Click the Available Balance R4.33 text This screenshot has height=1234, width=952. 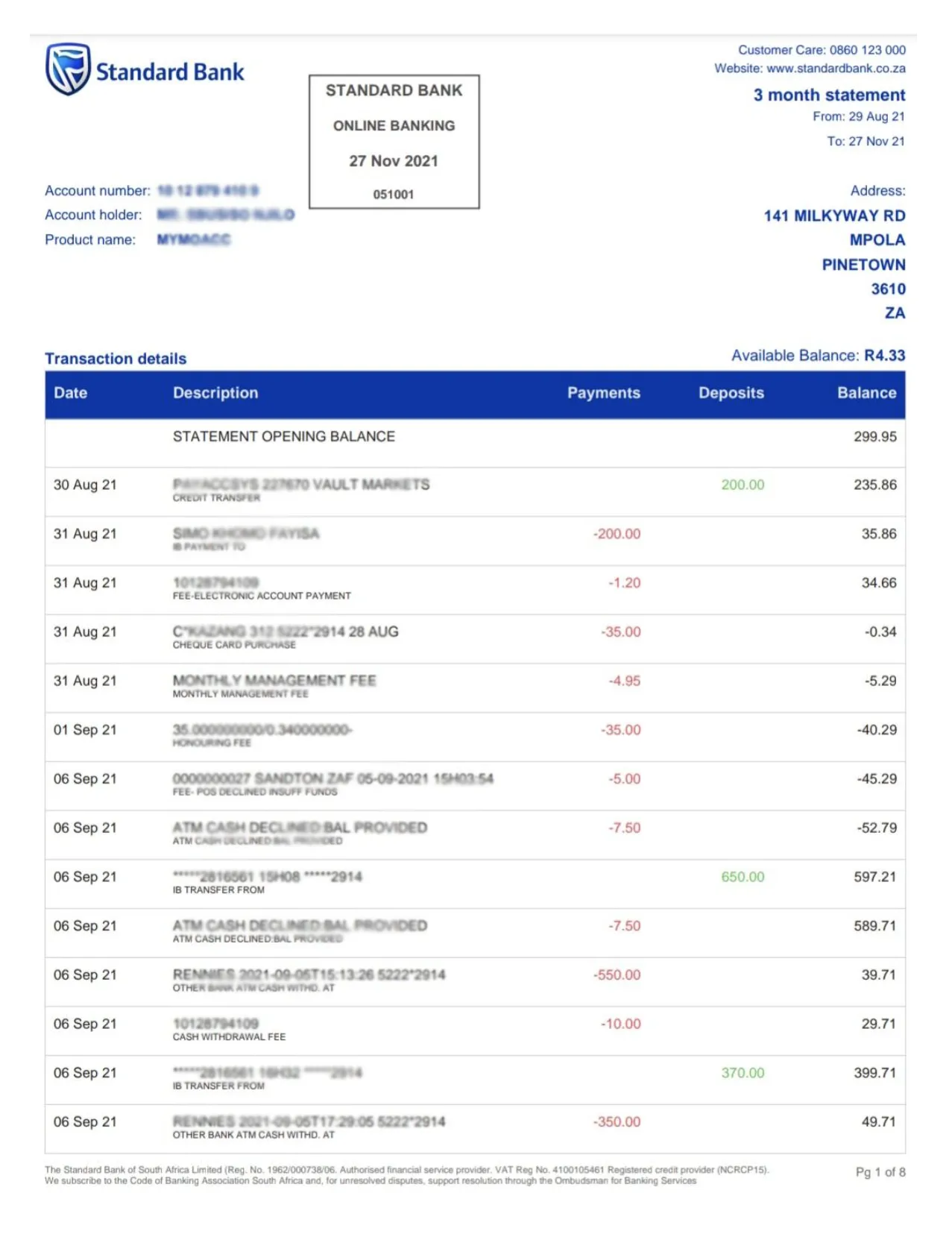[818, 356]
